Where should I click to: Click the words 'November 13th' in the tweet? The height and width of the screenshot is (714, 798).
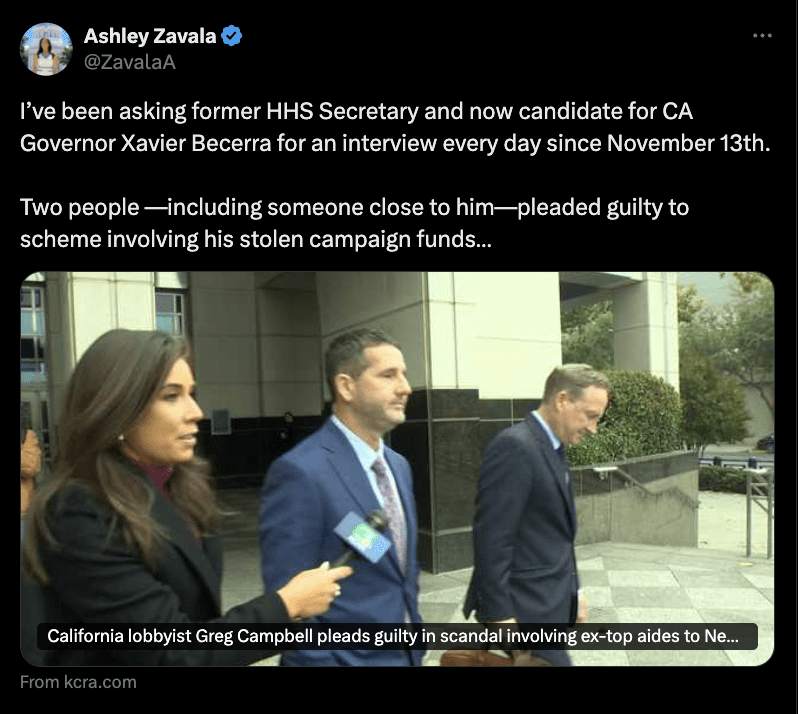(689, 144)
